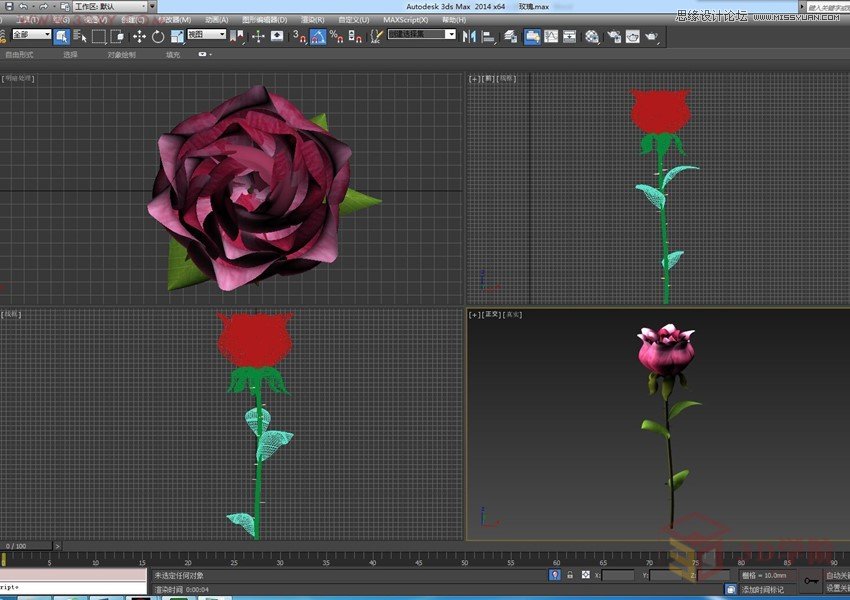Image resolution: width=850 pixels, height=600 pixels.
Task: Toggle the Selection Lock padlock
Action: coord(570,575)
